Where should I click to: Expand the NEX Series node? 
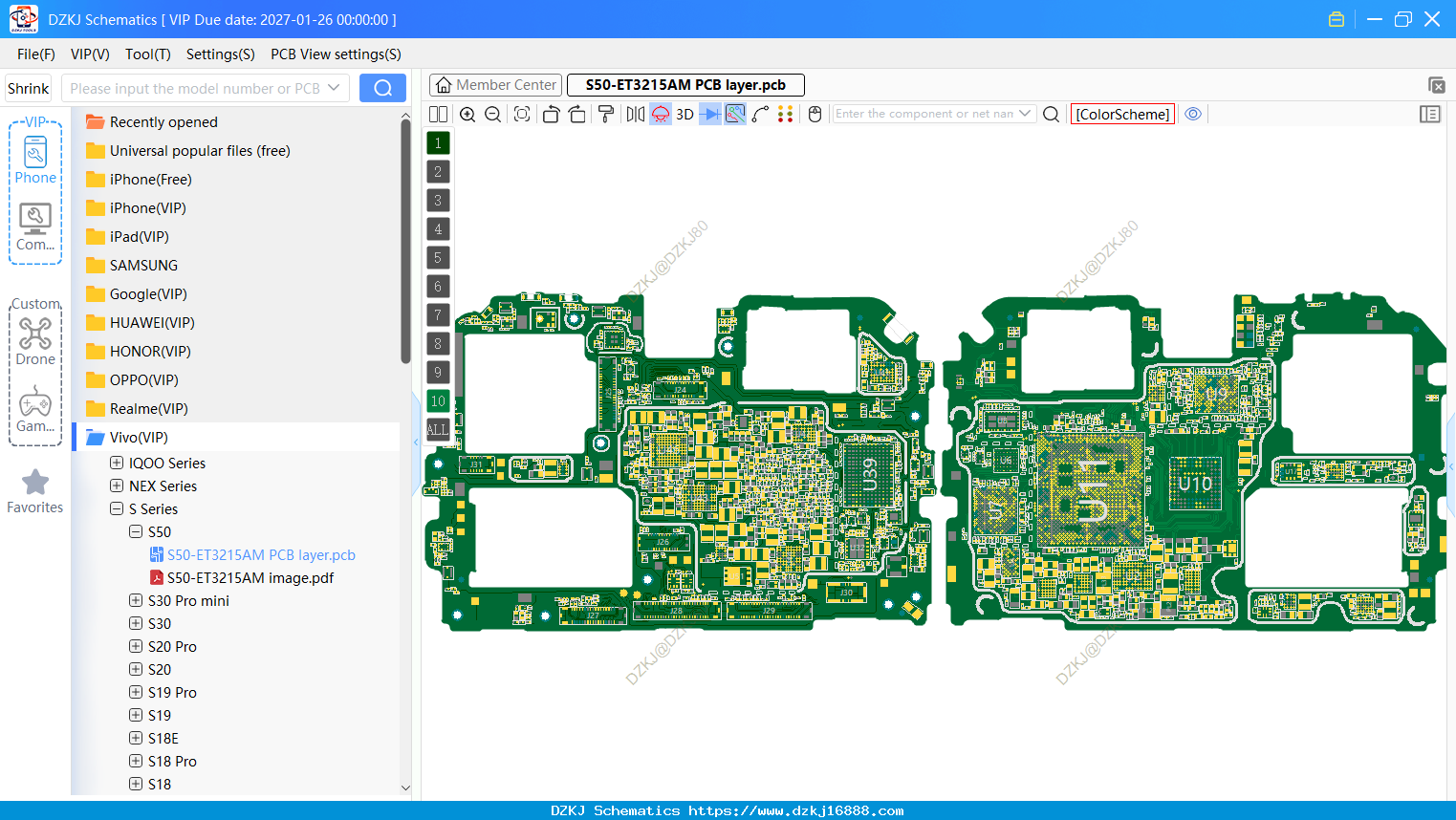pyautogui.click(x=117, y=486)
